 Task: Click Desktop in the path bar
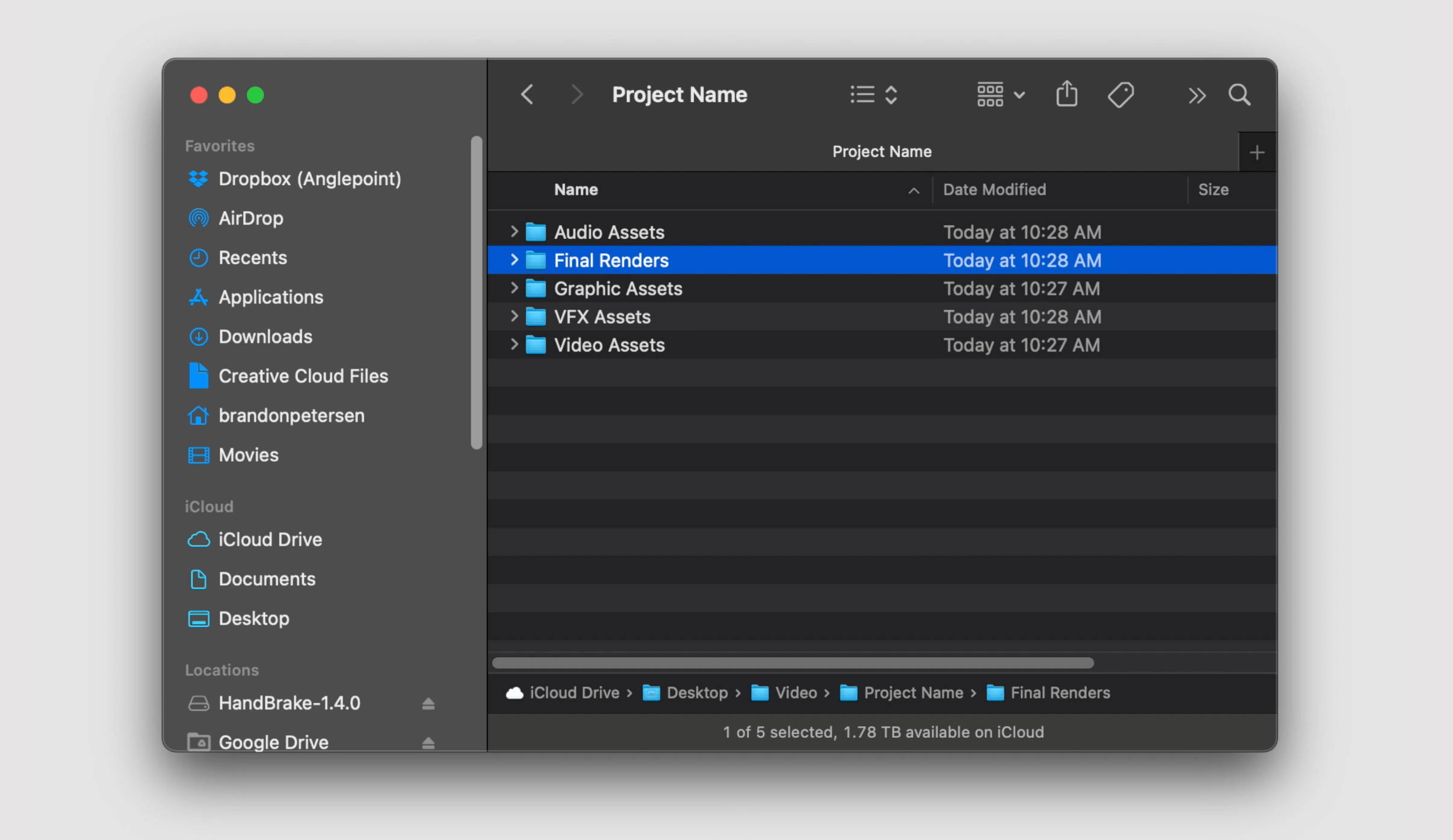pyautogui.click(x=686, y=693)
